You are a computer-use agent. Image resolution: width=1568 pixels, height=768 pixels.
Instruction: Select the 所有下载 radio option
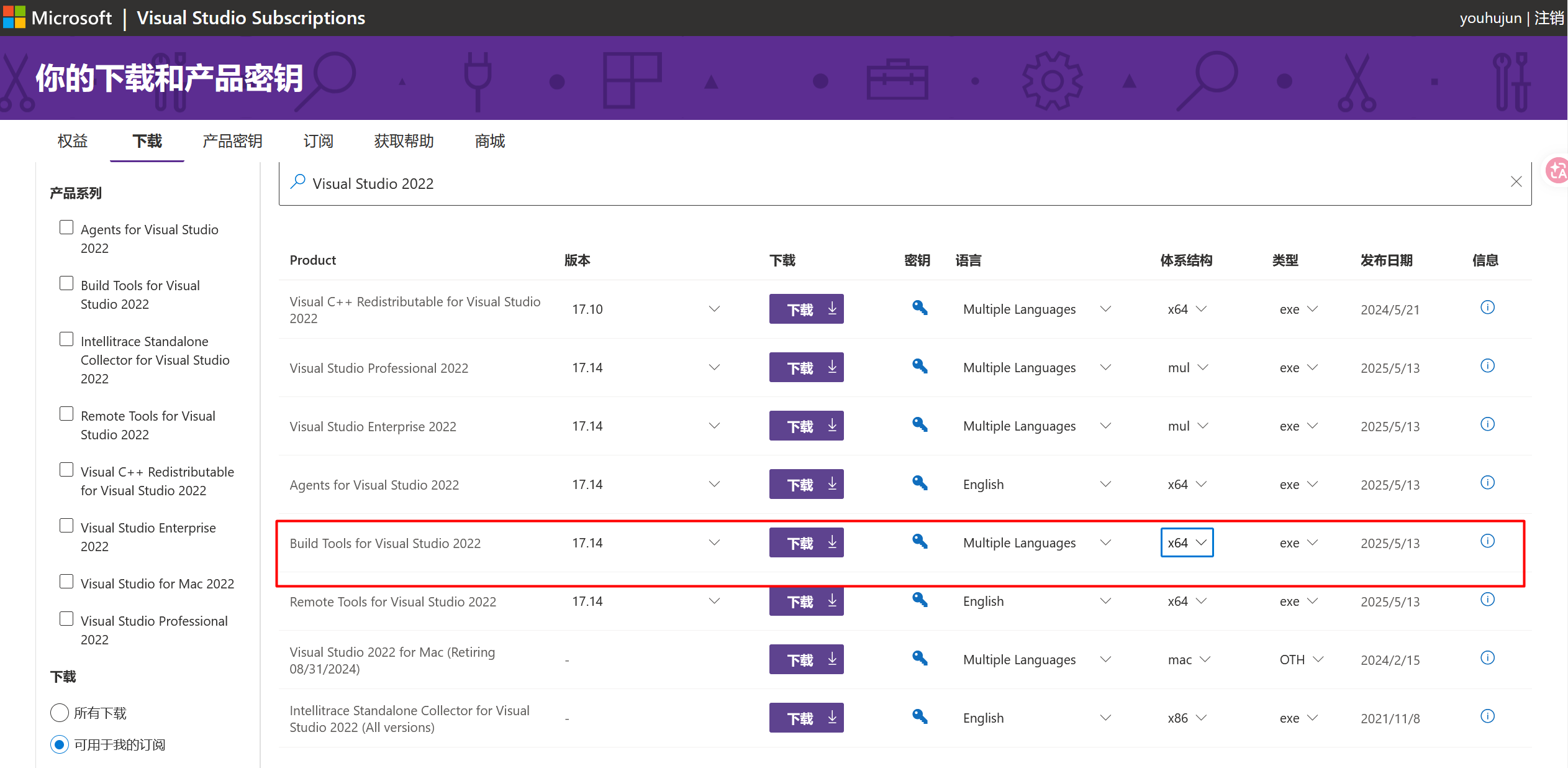click(60, 713)
